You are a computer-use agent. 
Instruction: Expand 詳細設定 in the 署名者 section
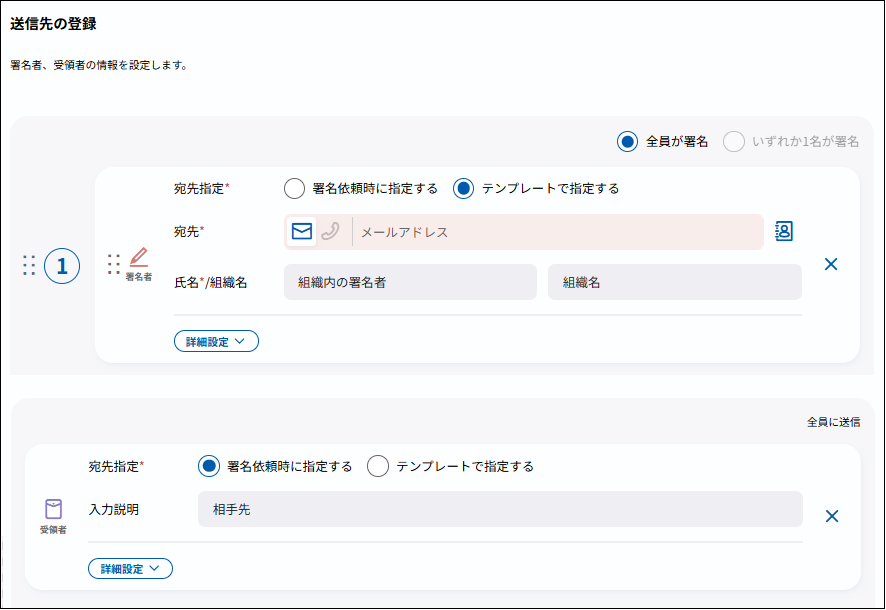tap(216, 341)
